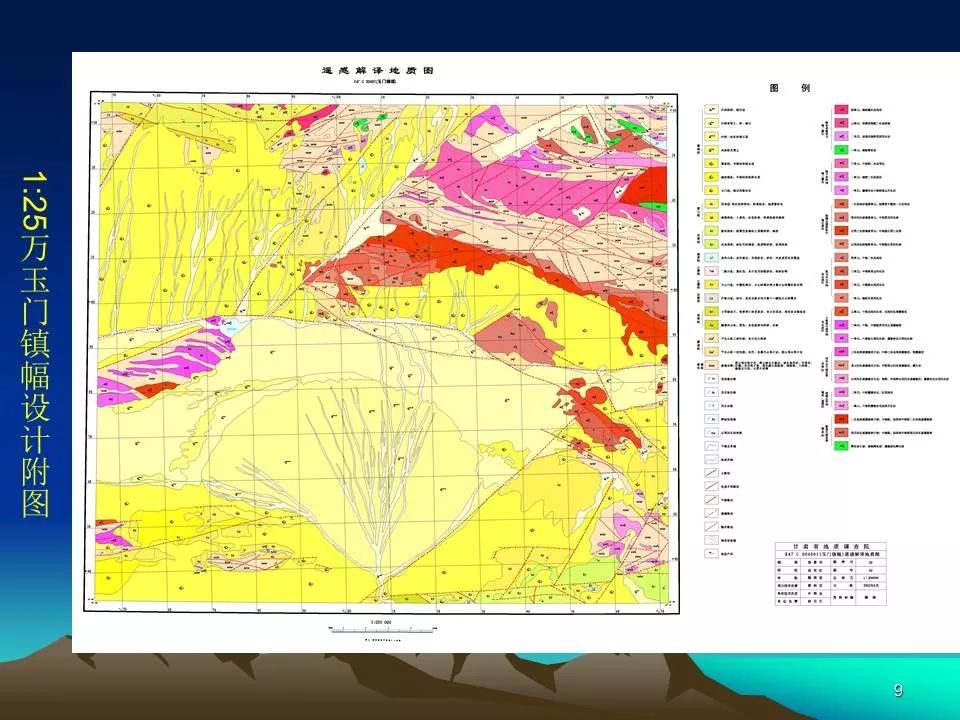Select title block header 甘肃省地质调查院
This screenshot has width=960, height=720.
pos(831,546)
